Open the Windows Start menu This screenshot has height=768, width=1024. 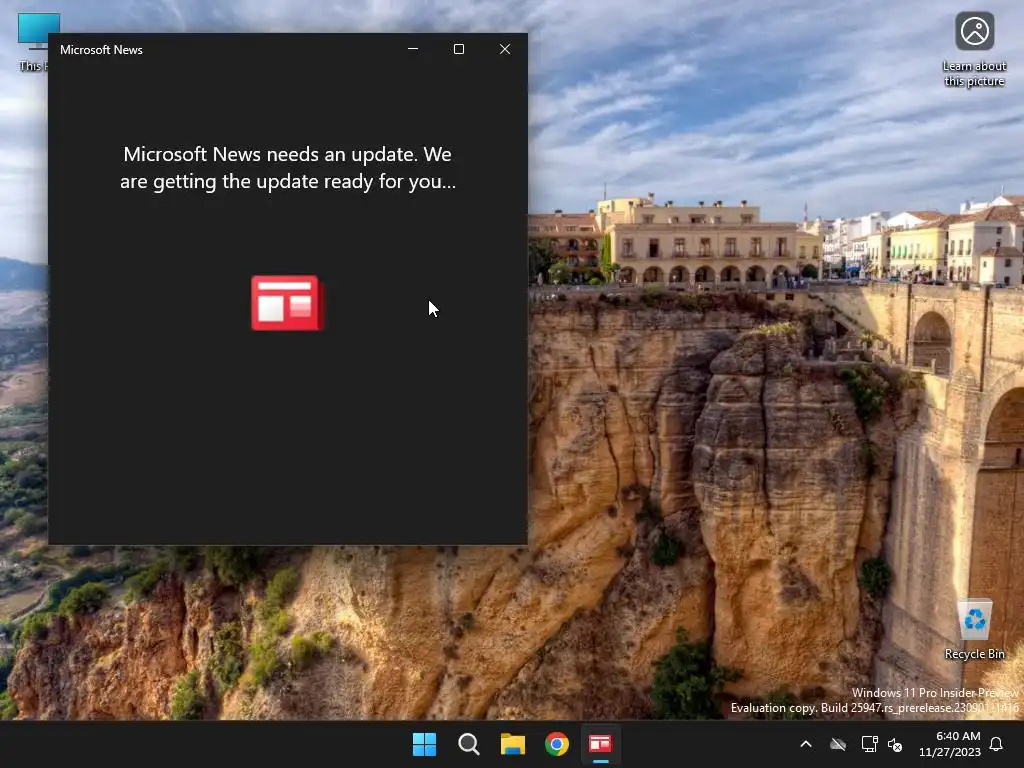(424, 744)
